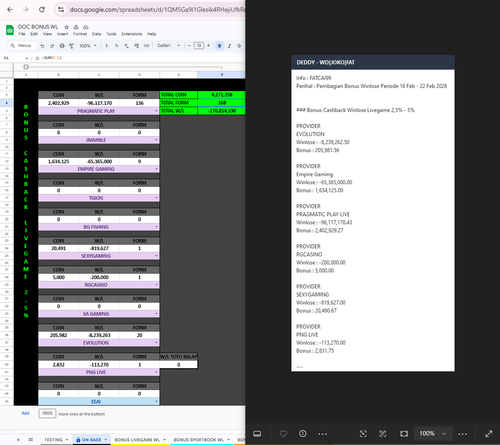
Task: Switch to BONUS LIVEGAME WL sheet tab
Action: 137,440
